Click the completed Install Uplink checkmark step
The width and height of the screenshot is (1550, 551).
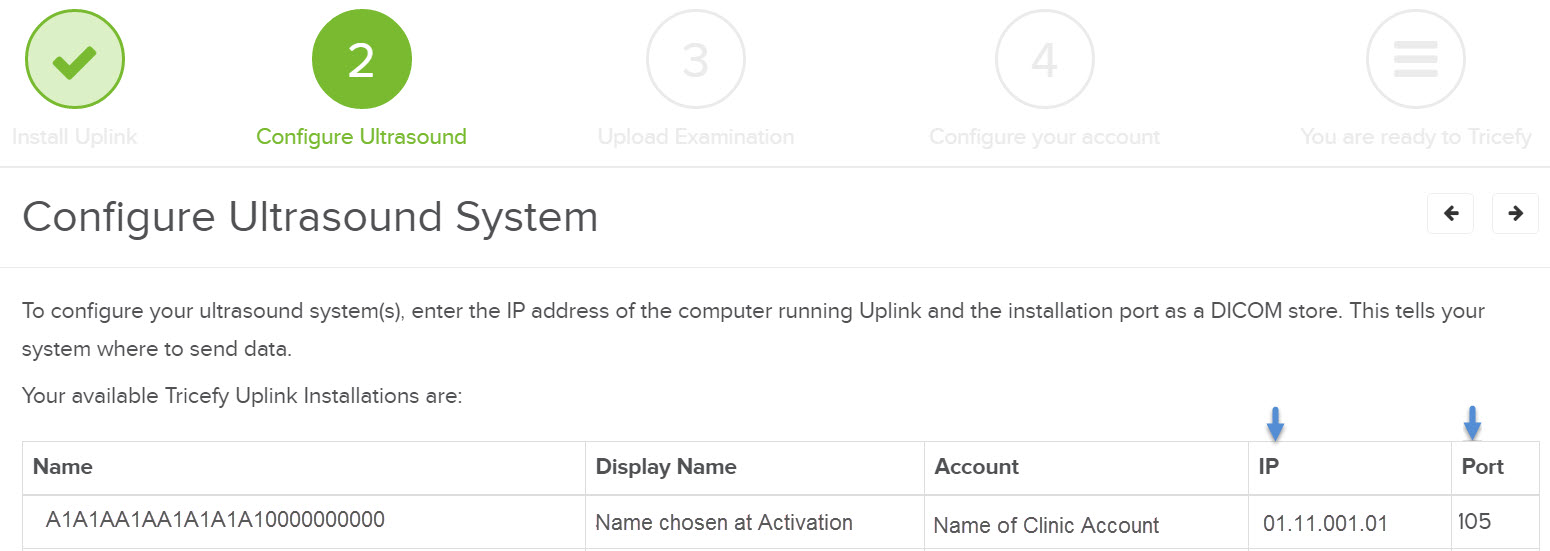click(75, 60)
